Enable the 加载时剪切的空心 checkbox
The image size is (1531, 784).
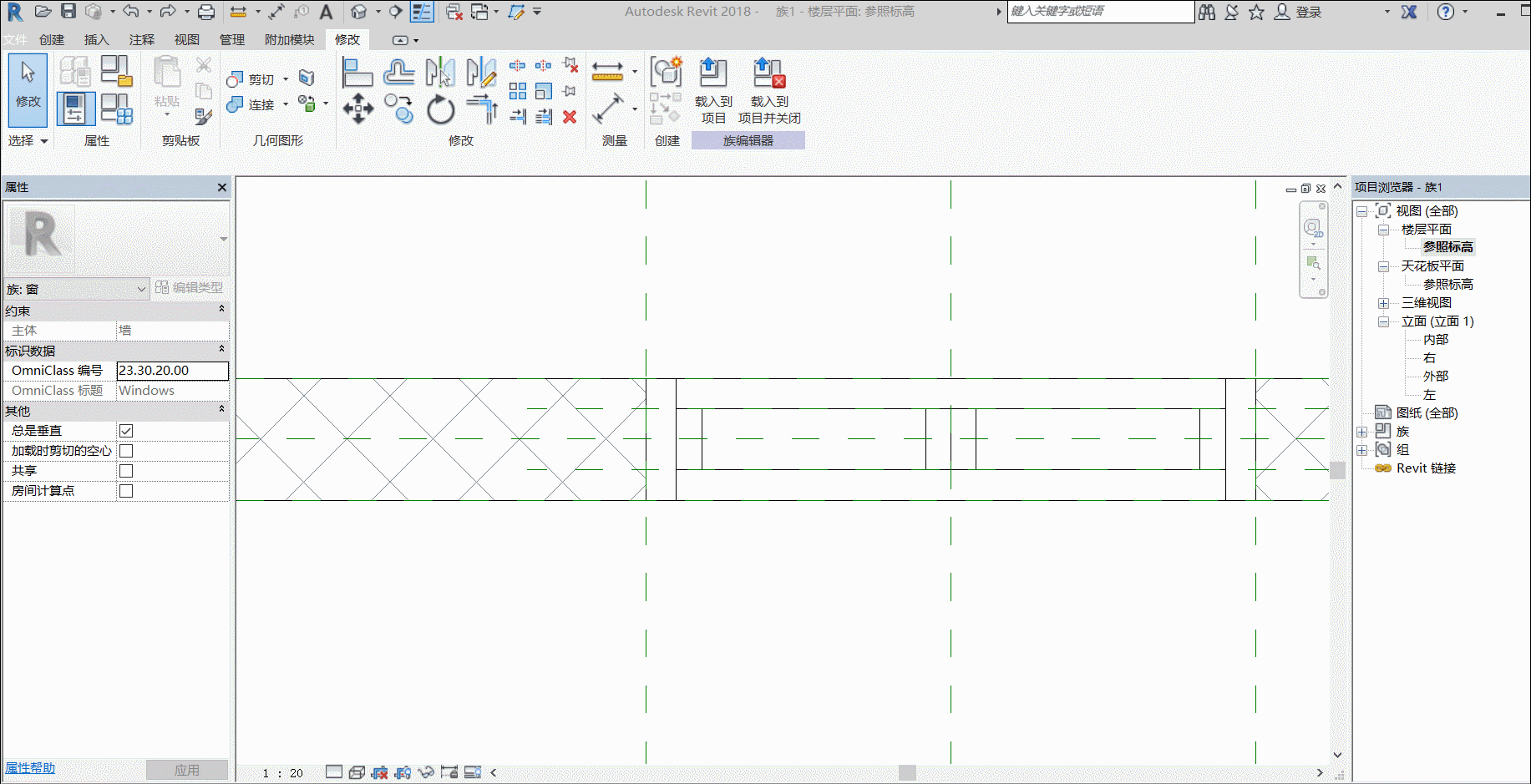126,451
